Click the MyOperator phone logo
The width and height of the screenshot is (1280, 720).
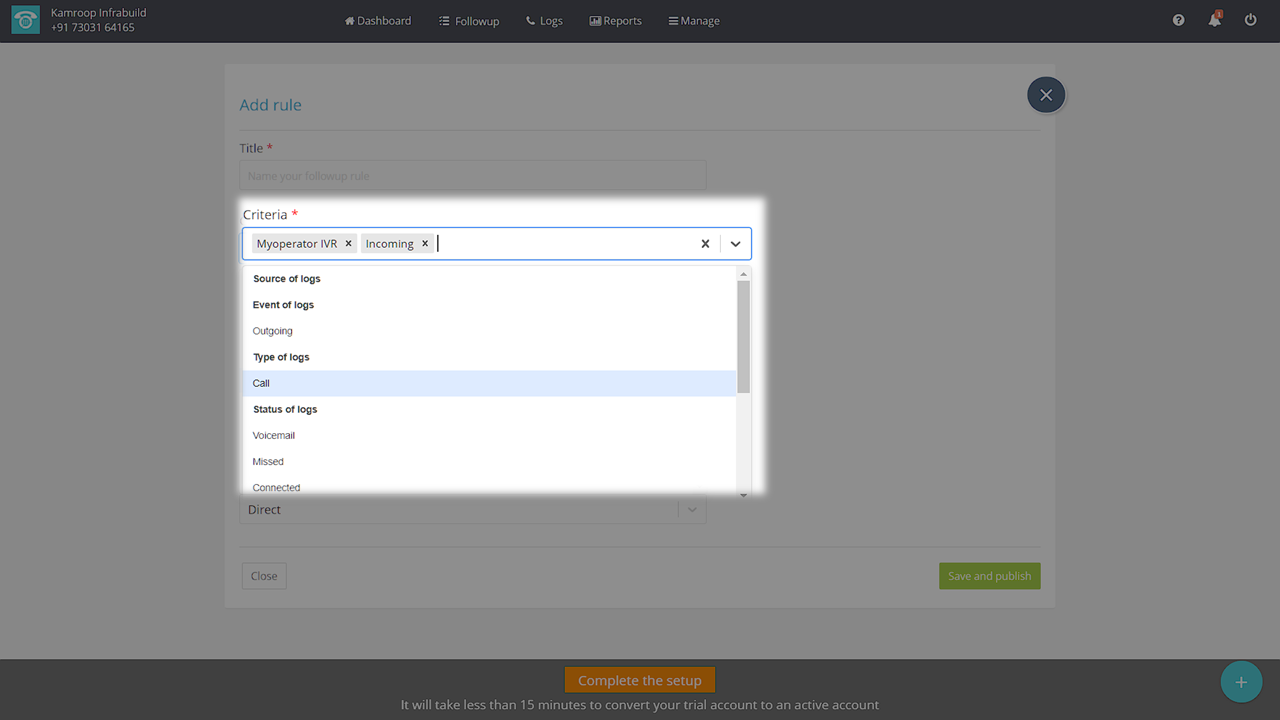tap(26, 20)
